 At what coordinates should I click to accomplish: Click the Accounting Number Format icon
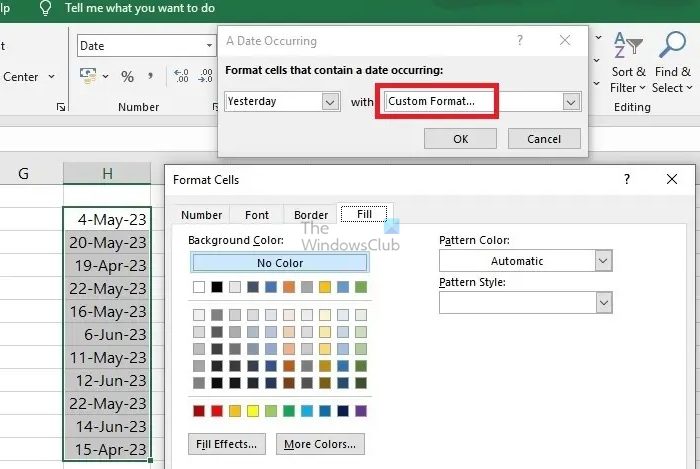coord(90,77)
